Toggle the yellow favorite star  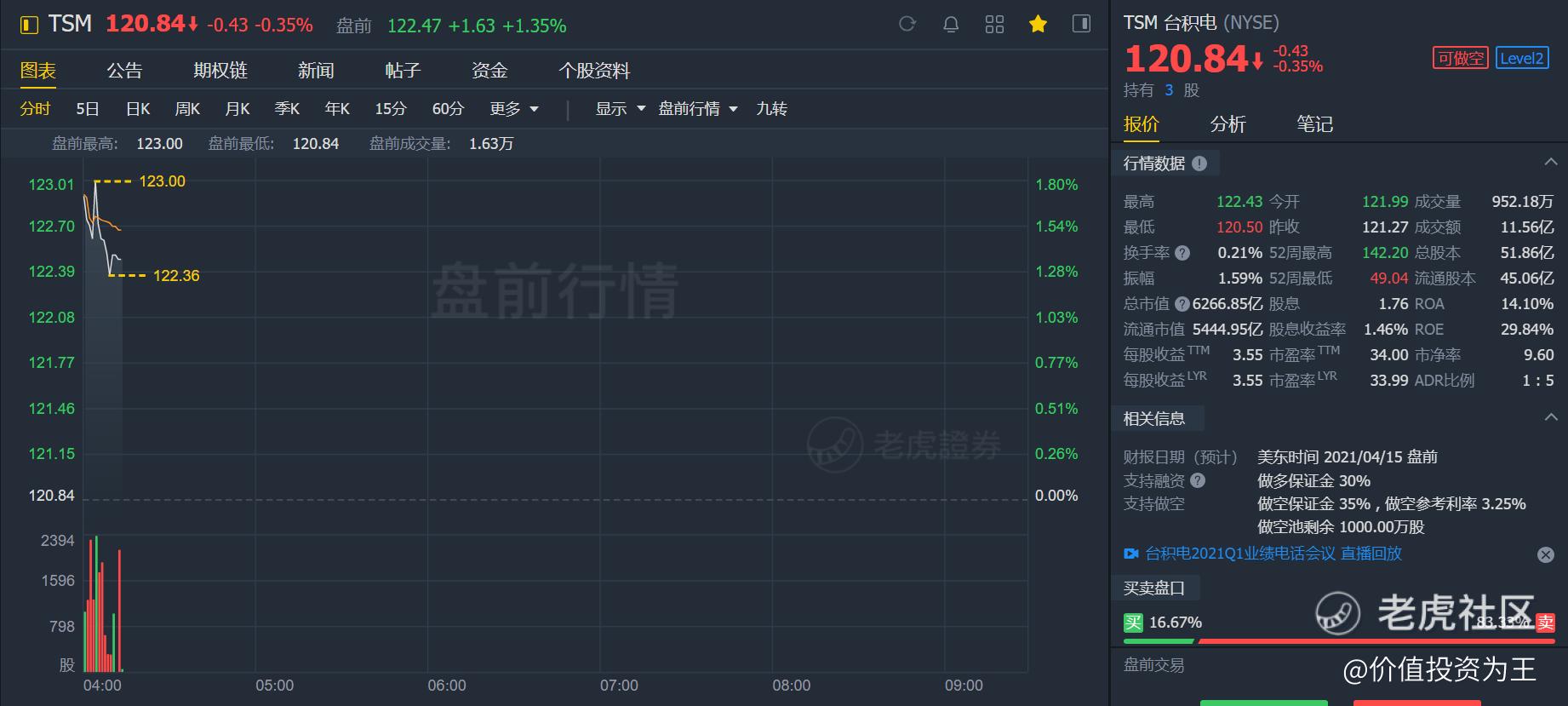1038,25
